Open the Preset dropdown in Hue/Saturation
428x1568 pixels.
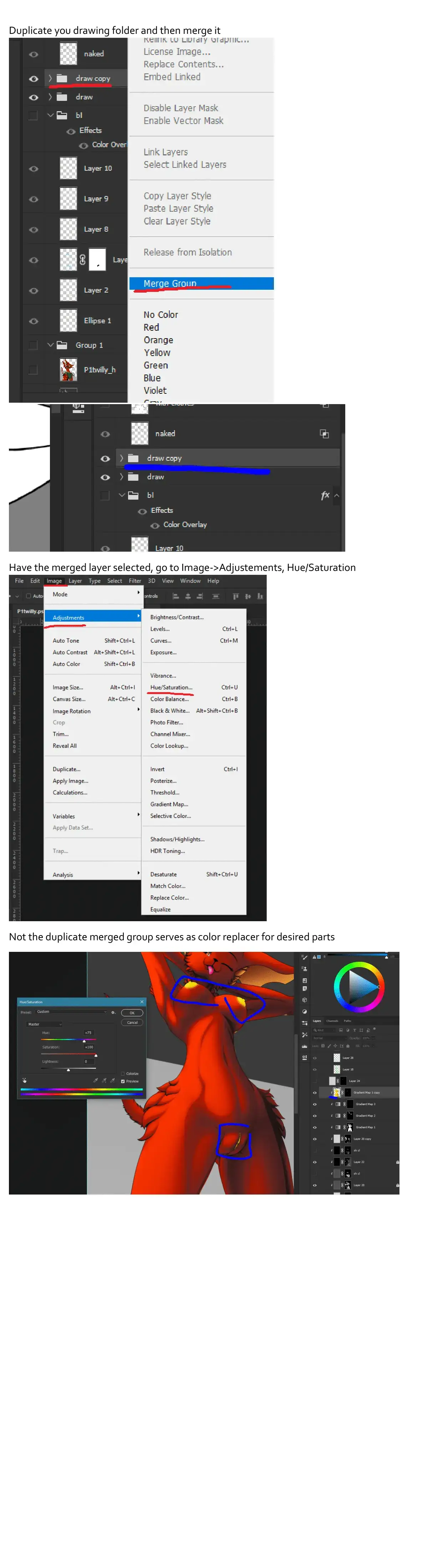72,1012
